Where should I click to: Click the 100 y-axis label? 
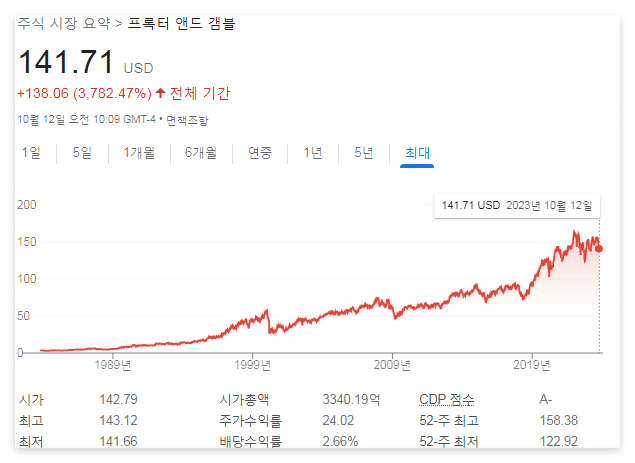point(27,279)
